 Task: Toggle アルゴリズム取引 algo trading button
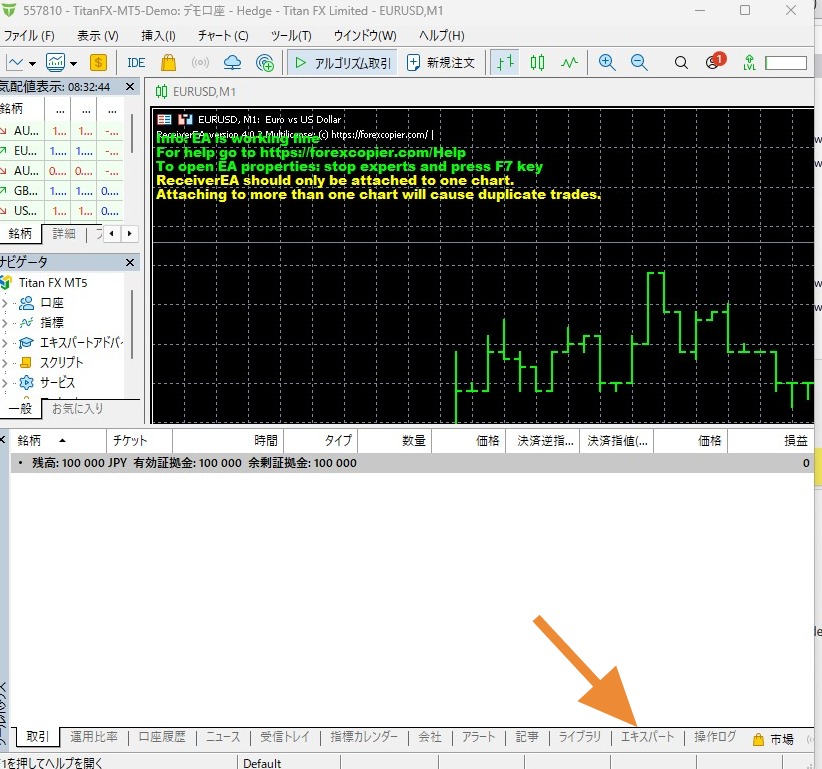tap(342, 63)
